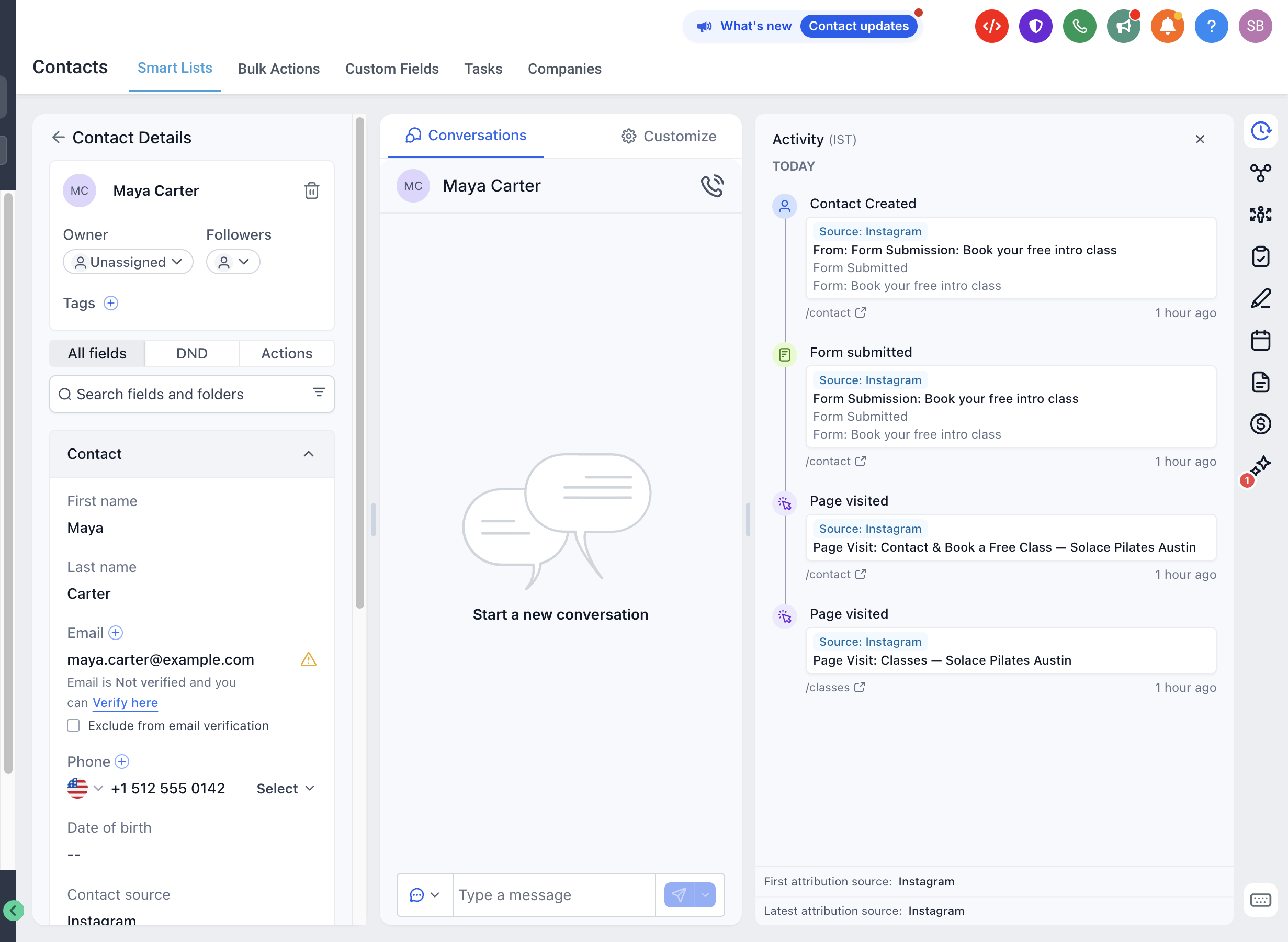Go to the Companies tab
This screenshot has height=942, width=1288.
point(564,69)
